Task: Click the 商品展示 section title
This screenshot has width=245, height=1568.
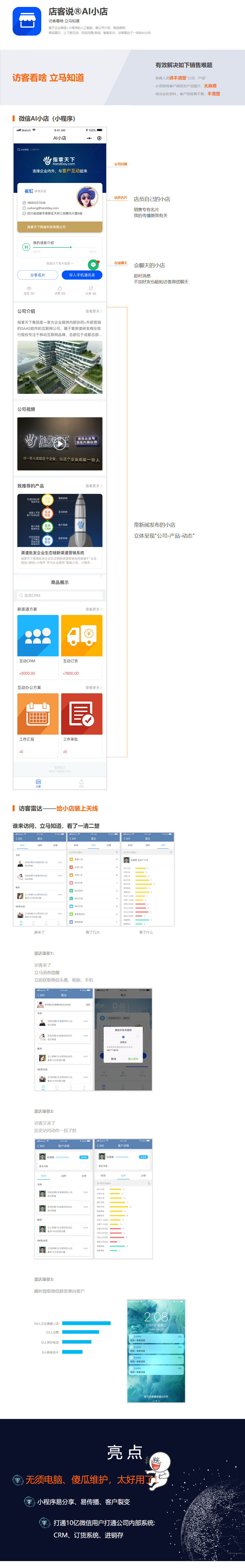Action: (x=60, y=583)
